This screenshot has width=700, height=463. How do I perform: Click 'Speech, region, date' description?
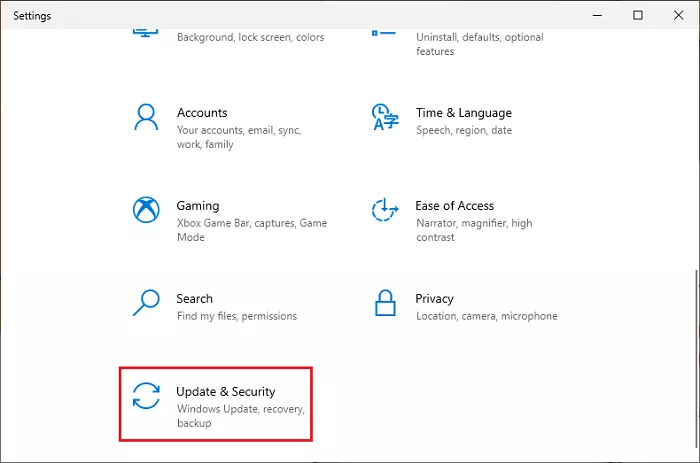464,130
